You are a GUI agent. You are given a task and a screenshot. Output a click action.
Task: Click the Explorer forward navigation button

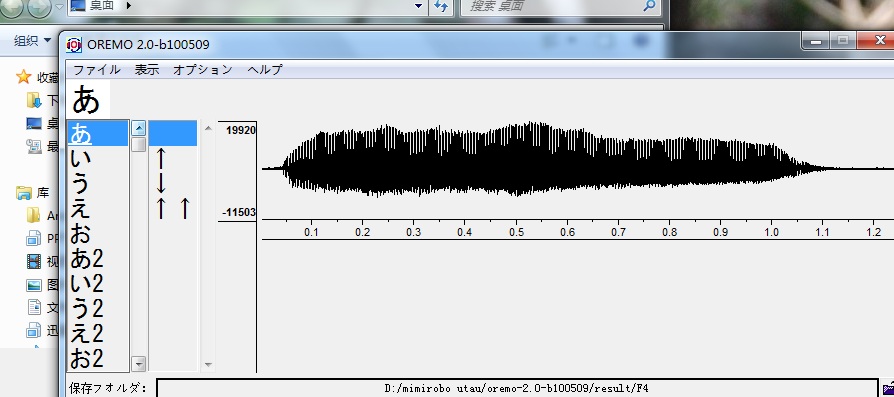pyautogui.click(x=39, y=6)
